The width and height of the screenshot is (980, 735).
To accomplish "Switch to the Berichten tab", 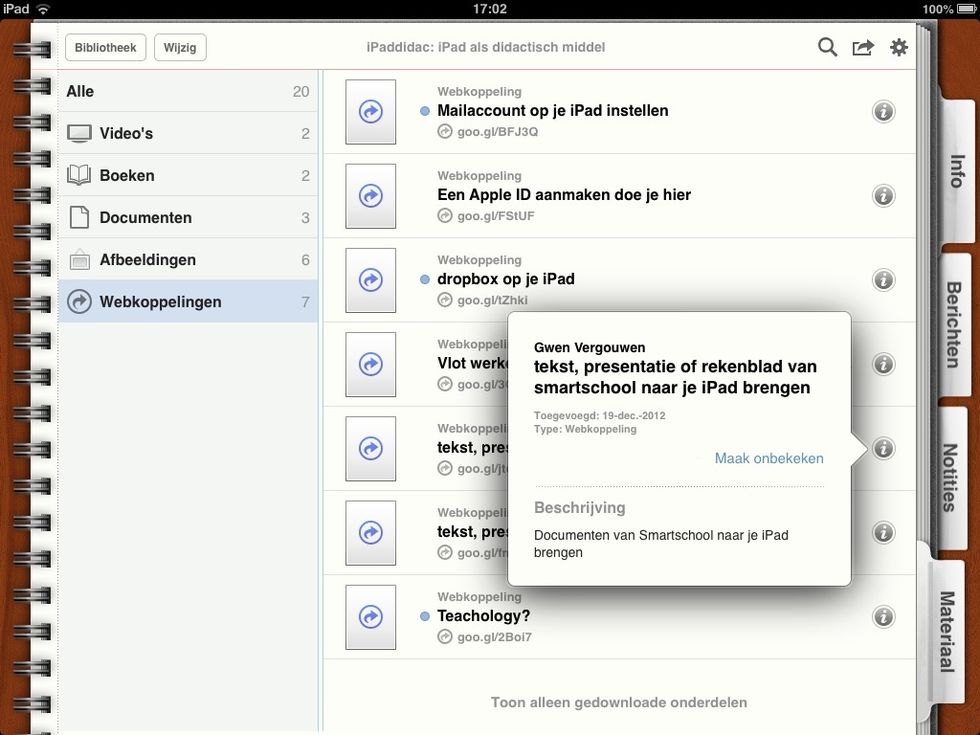I will pyautogui.click(x=956, y=324).
